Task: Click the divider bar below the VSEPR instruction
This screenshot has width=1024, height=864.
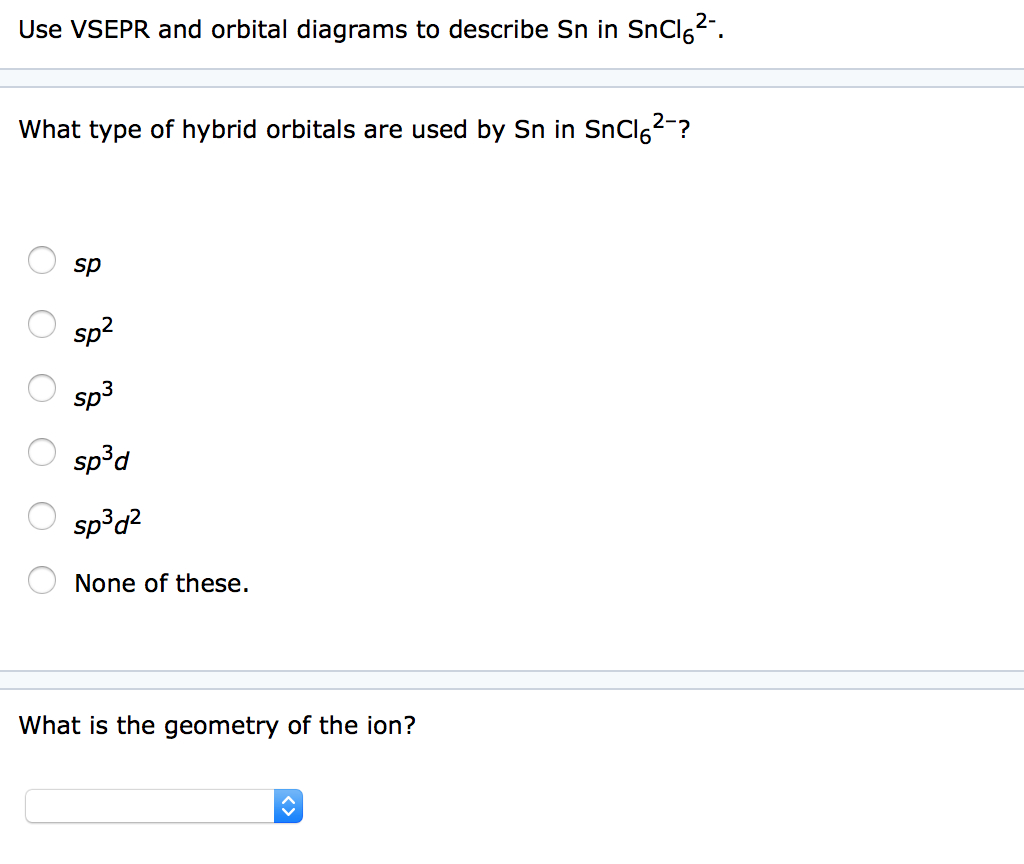Action: 512,78
